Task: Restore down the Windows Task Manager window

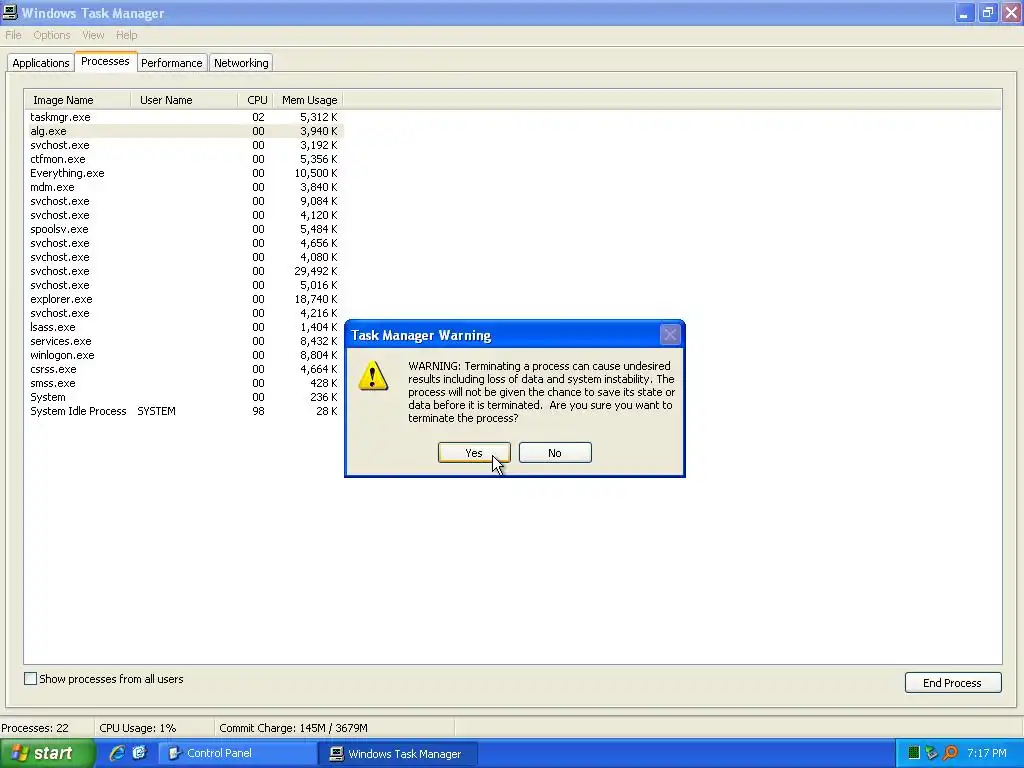Action: [987, 13]
